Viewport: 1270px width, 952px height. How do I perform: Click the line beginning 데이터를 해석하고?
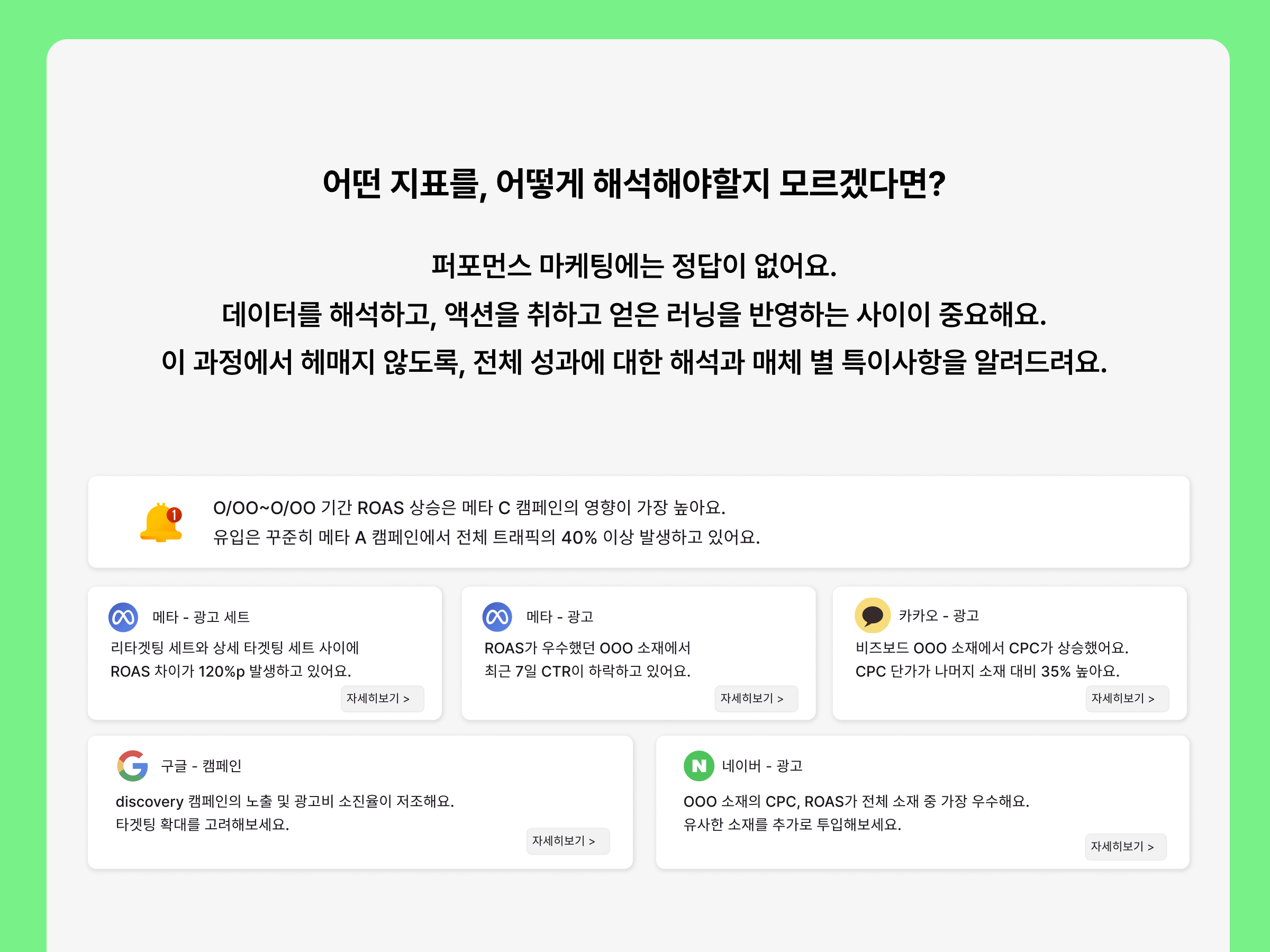pos(634,315)
